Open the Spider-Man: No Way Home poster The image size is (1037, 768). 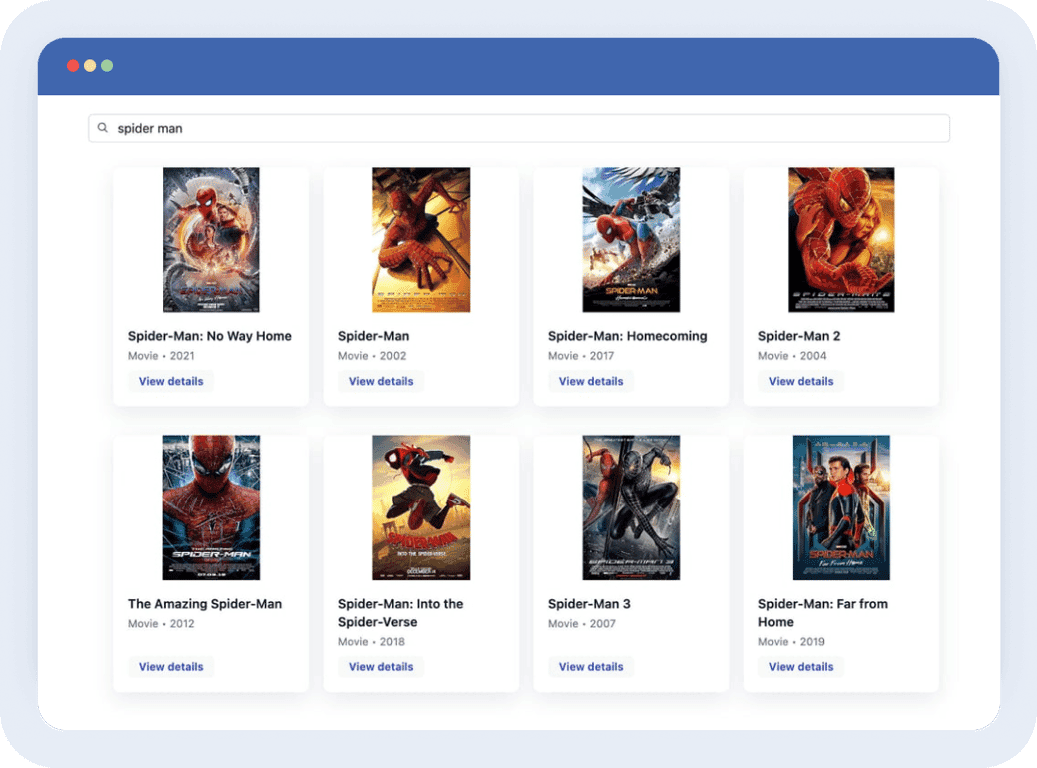click(211, 240)
